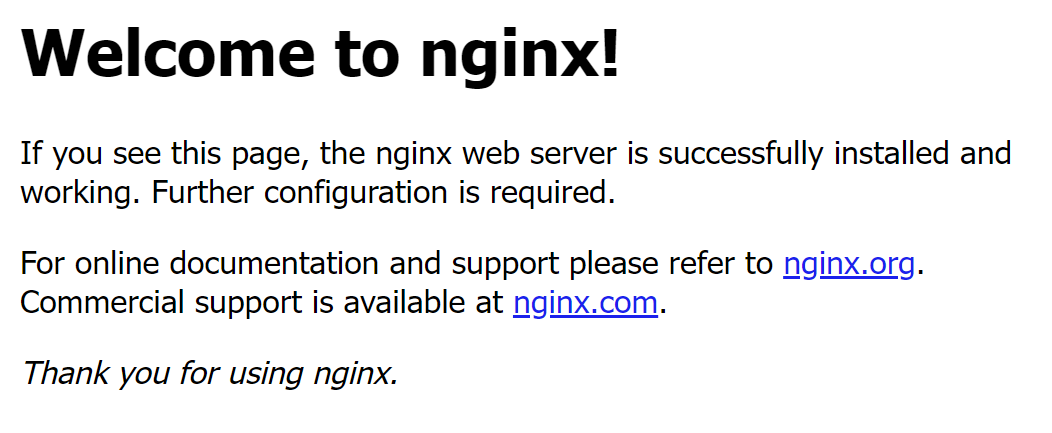1052x433 pixels.
Task: Select the word "successfully" in first paragraph
Action: tap(741, 154)
